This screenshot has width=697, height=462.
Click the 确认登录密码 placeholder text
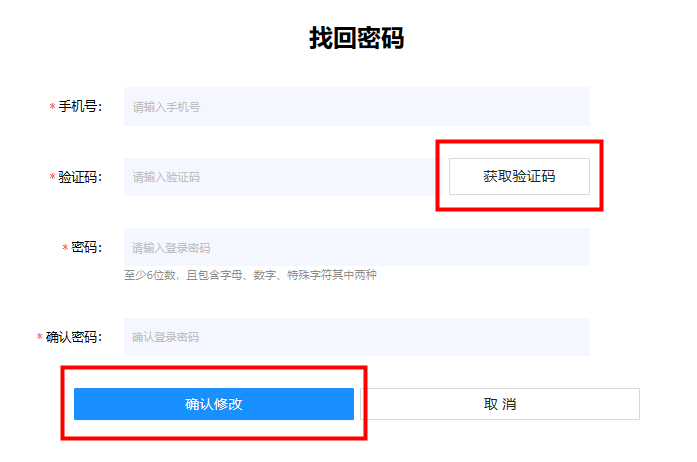(165, 337)
